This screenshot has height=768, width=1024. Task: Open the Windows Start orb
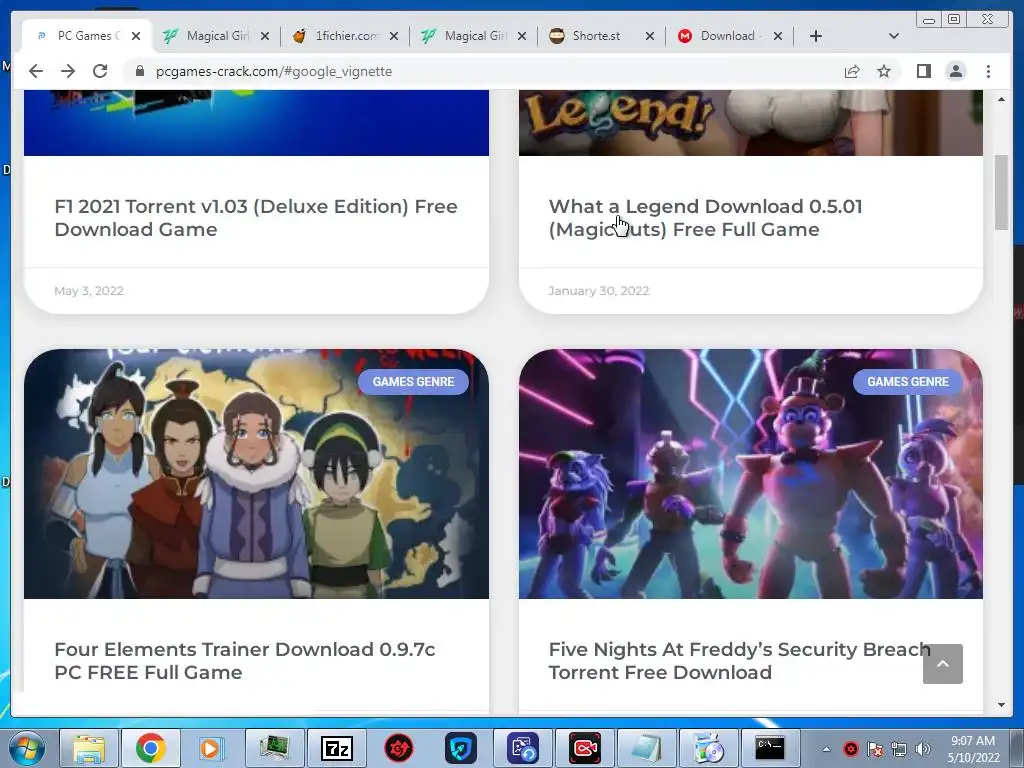pos(27,748)
